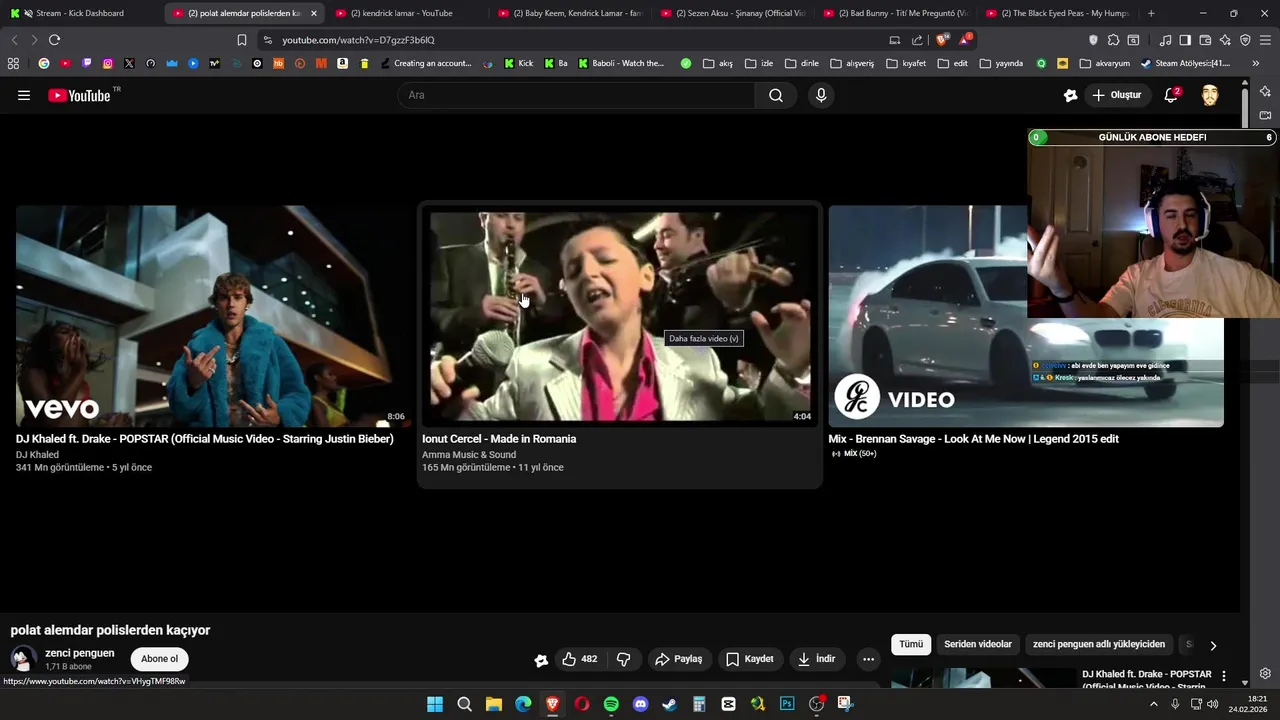The width and height of the screenshot is (1280, 720).
Task: Switch to Sezen Aksu - Şınanay tab
Action: 732,13
